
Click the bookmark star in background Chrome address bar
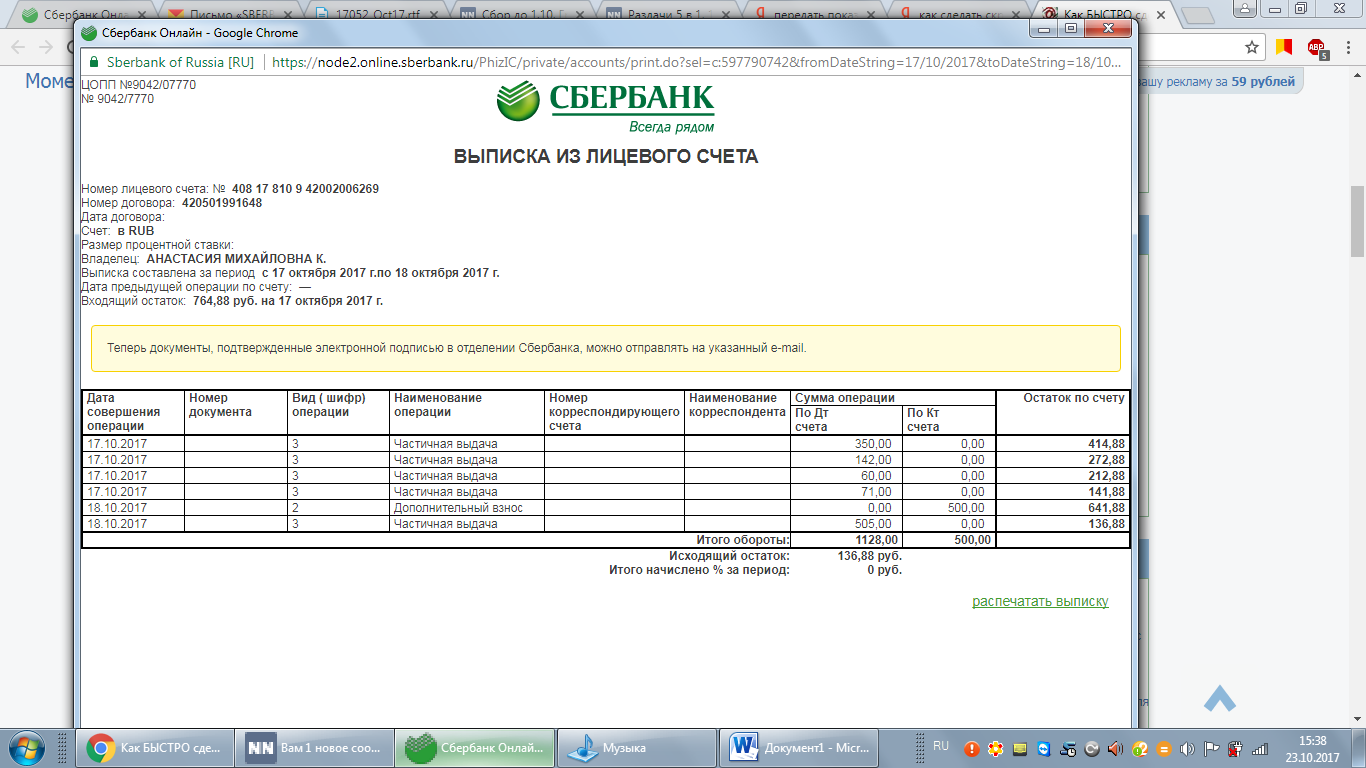point(1251,47)
